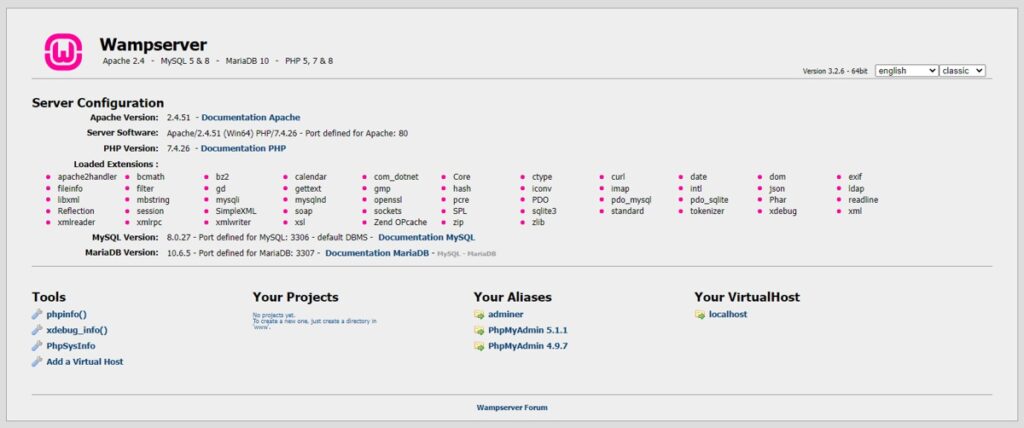The image size is (1024, 428).
Task: Click the MySQL Version label
Action: 125,237
